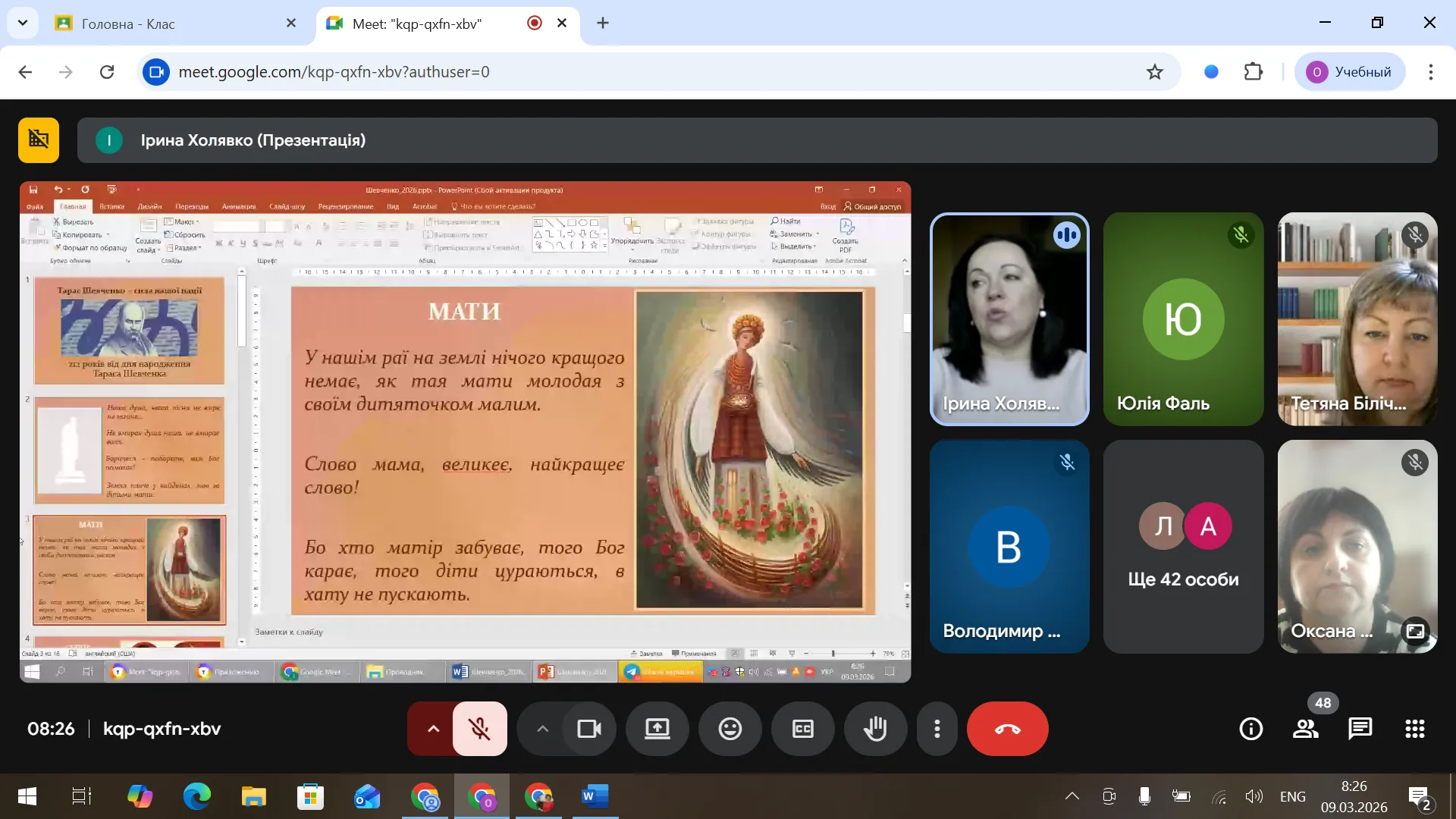Image resolution: width=1456 pixels, height=819 pixels.
Task: Open the chat with everyone panel
Action: (x=1360, y=729)
